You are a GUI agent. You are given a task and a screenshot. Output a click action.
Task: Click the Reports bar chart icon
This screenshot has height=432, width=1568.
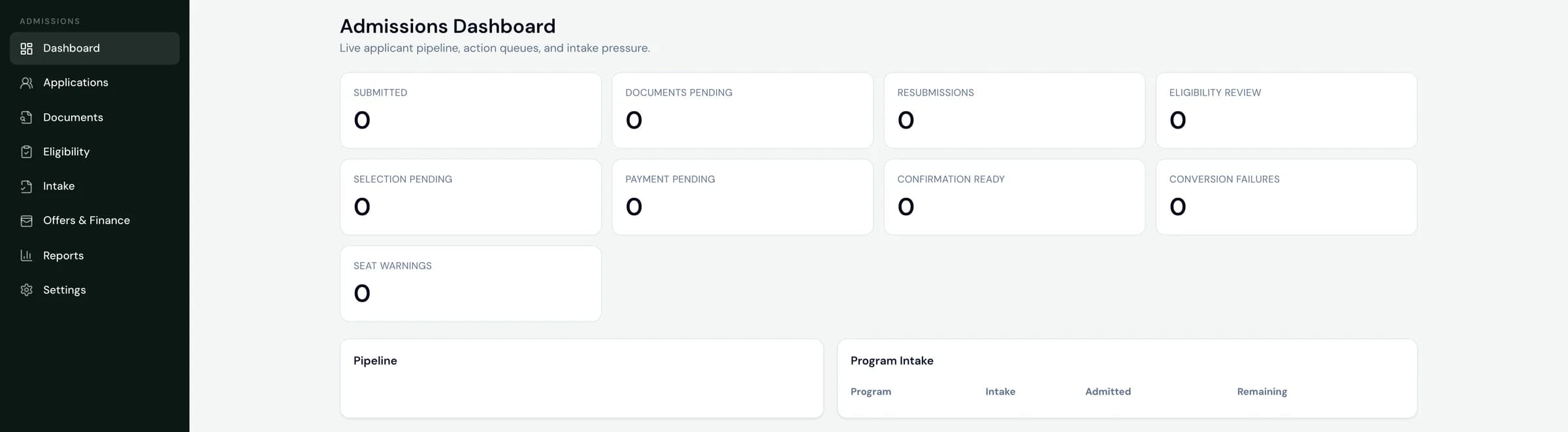point(26,256)
